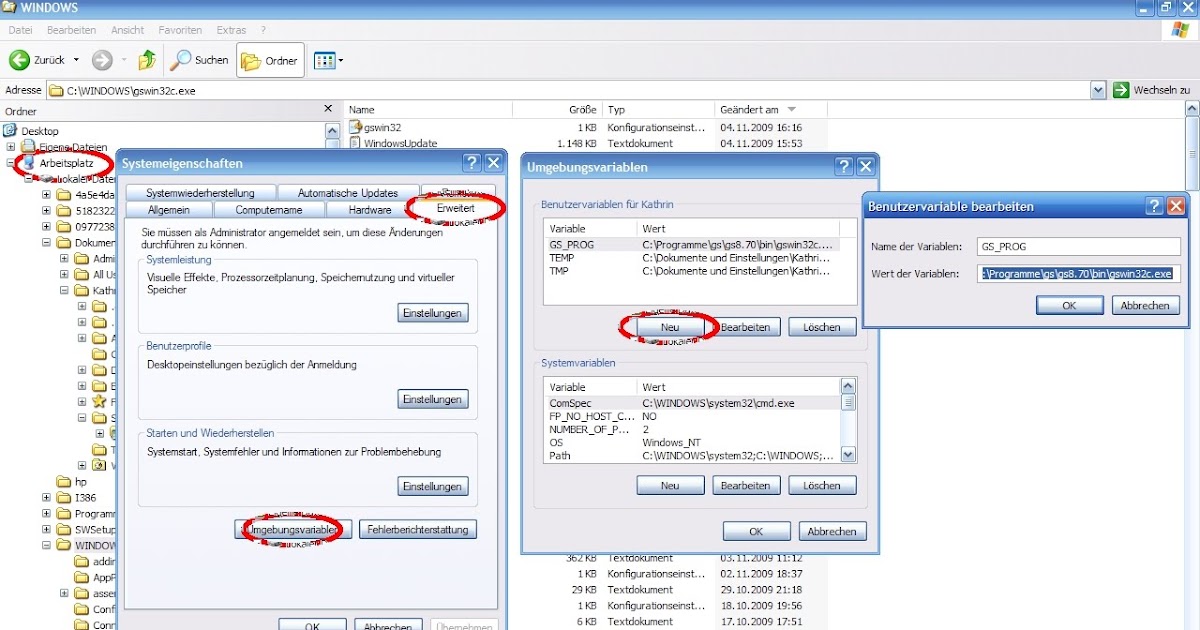Open the Bearbeiten menu
Image resolution: width=1200 pixels, height=630 pixels.
71,30
